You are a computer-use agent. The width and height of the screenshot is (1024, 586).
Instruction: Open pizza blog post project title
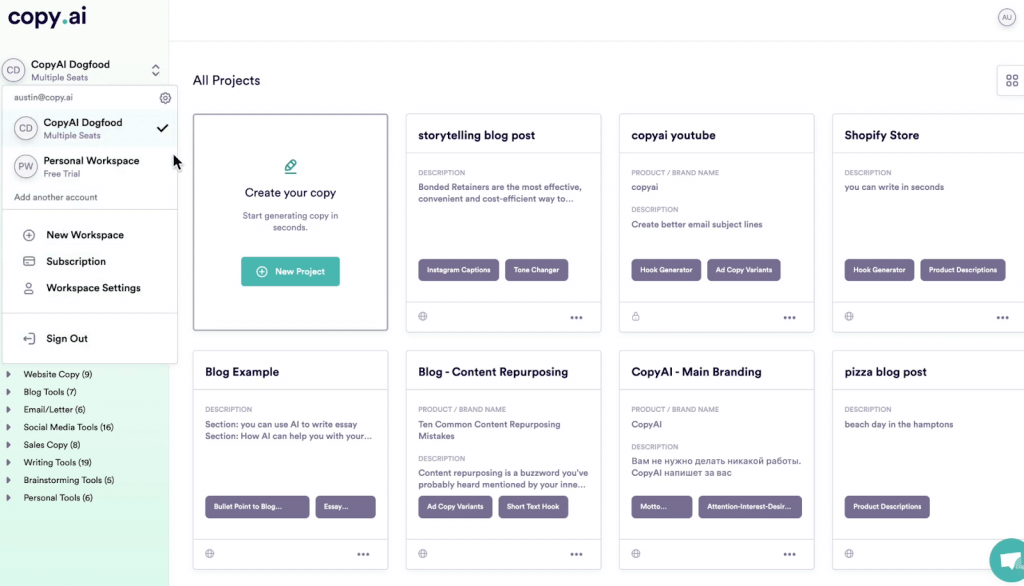tap(886, 372)
